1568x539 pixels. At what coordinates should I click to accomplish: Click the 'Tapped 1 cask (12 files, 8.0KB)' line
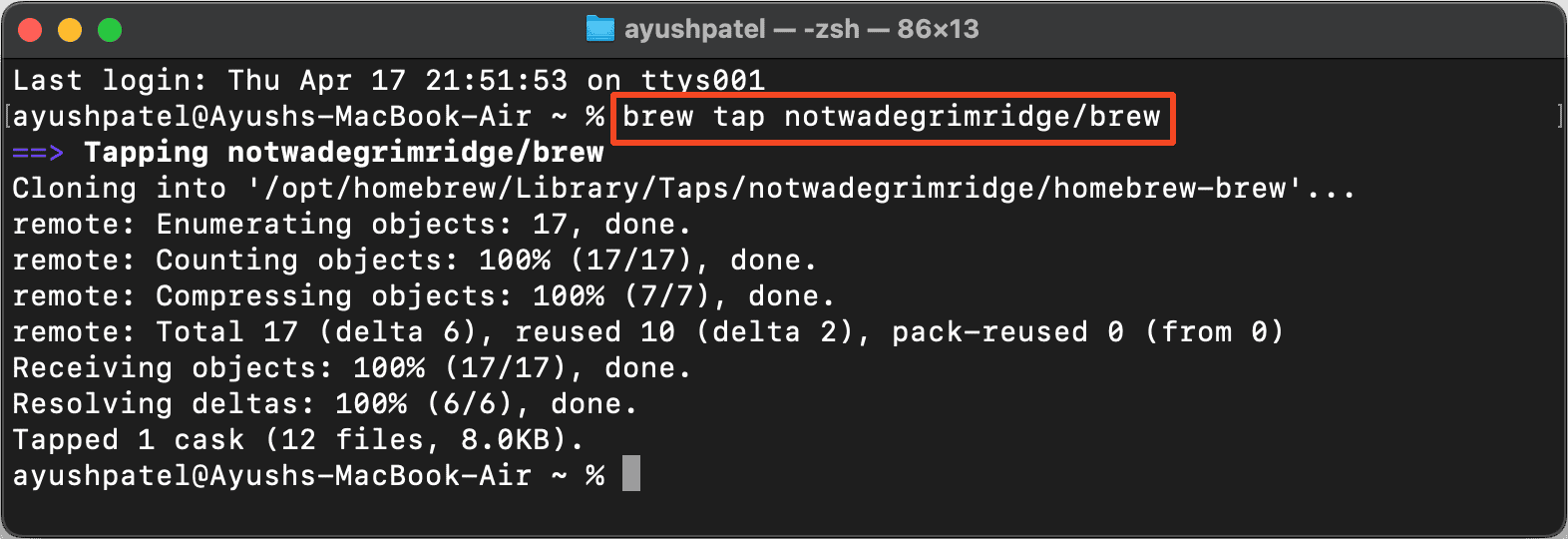pos(297,440)
